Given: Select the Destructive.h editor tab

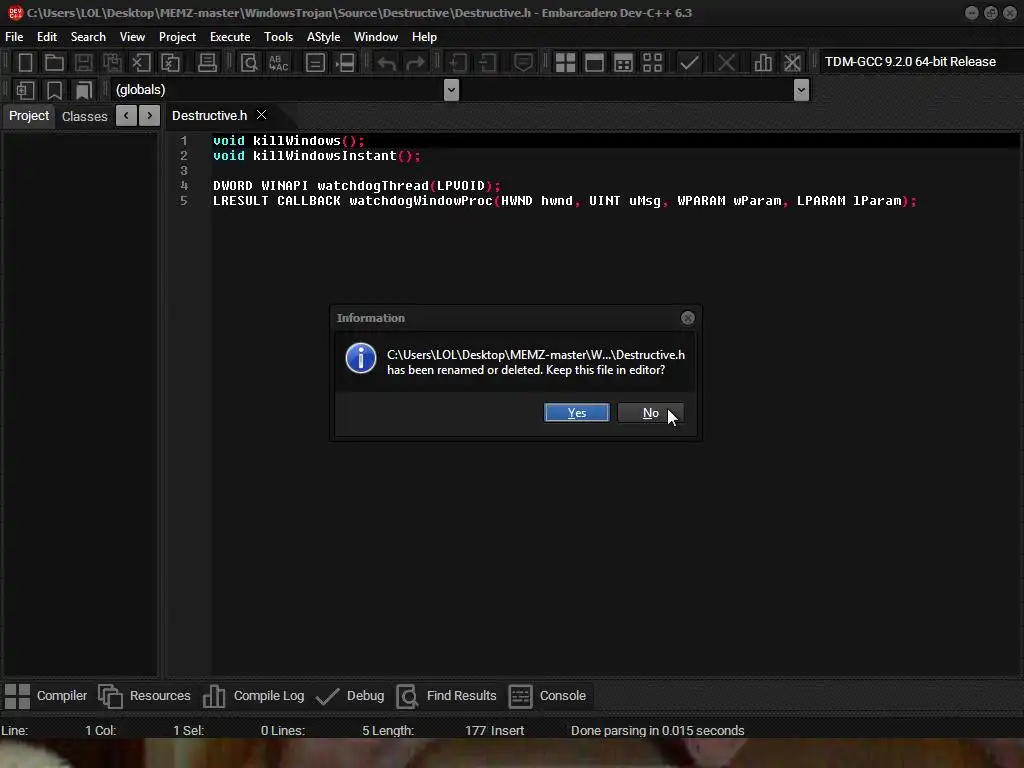Looking at the screenshot, I should 209,116.
